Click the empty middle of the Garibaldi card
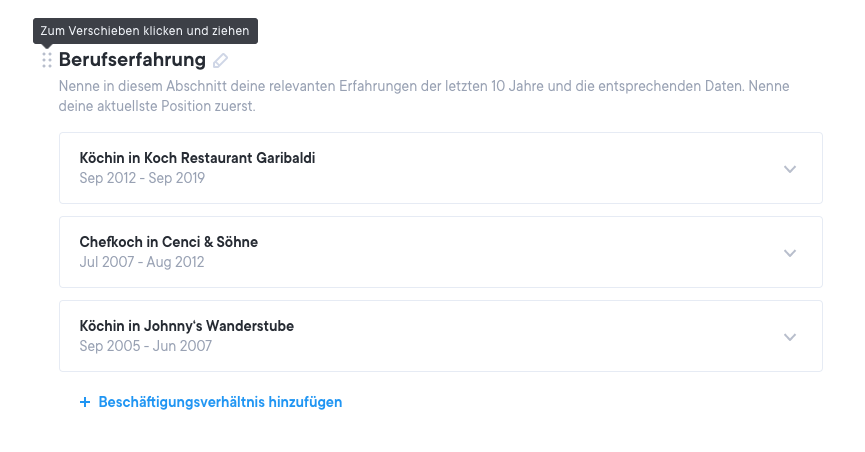The image size is (865, 452). (x=500, y=168)
